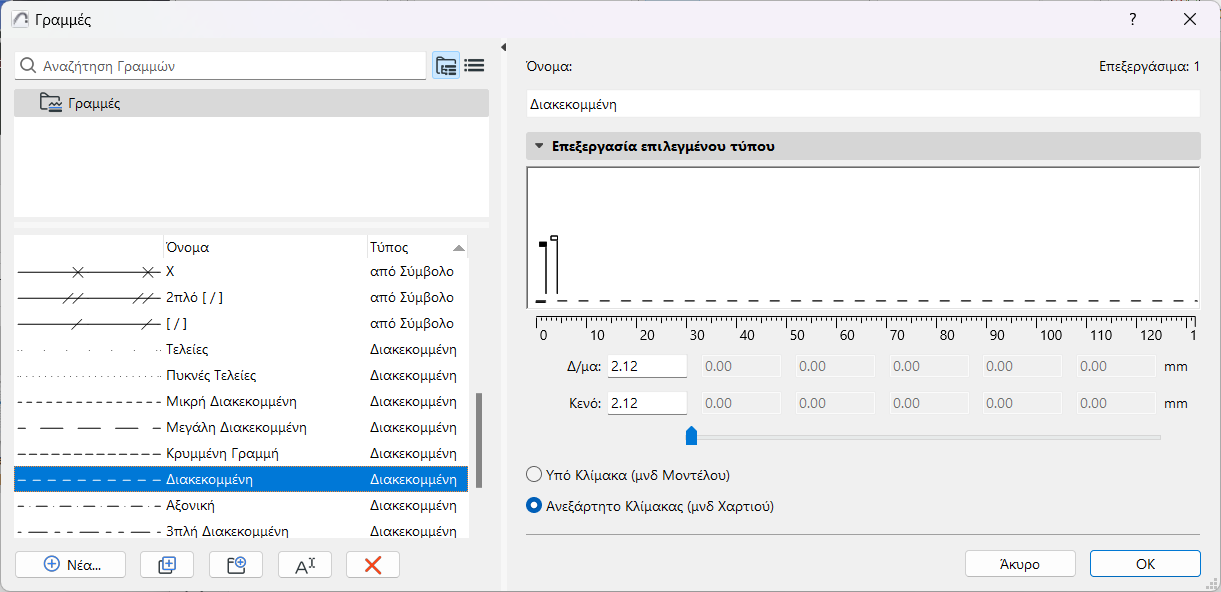The width and height of the screenshot is (1221, 592).
Task: Click the duplicate line type icon button
Action: [x=167, y=565]
